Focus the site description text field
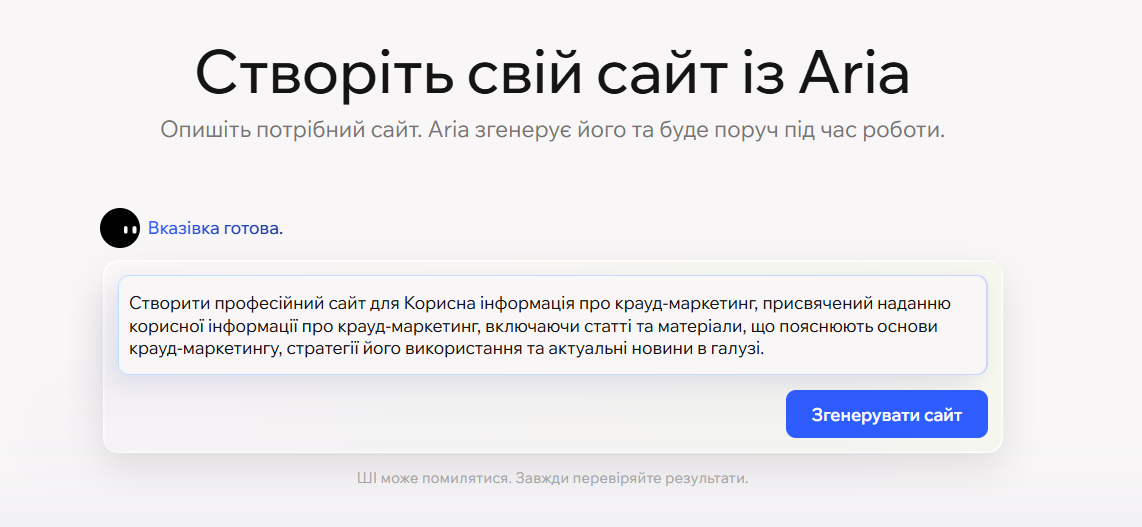Screen dimensions: 1142x527 point(552,325)
